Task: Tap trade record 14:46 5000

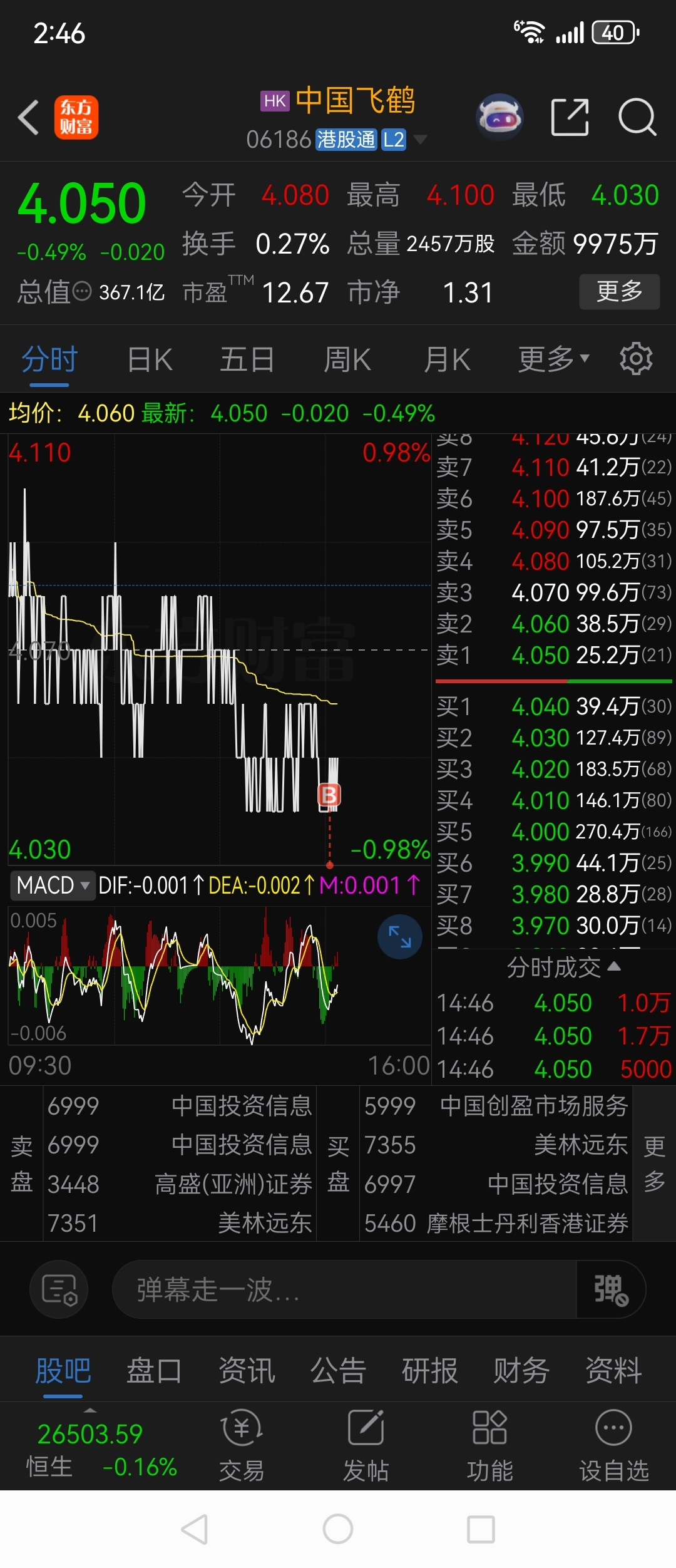Action: tap(554, 1069)
